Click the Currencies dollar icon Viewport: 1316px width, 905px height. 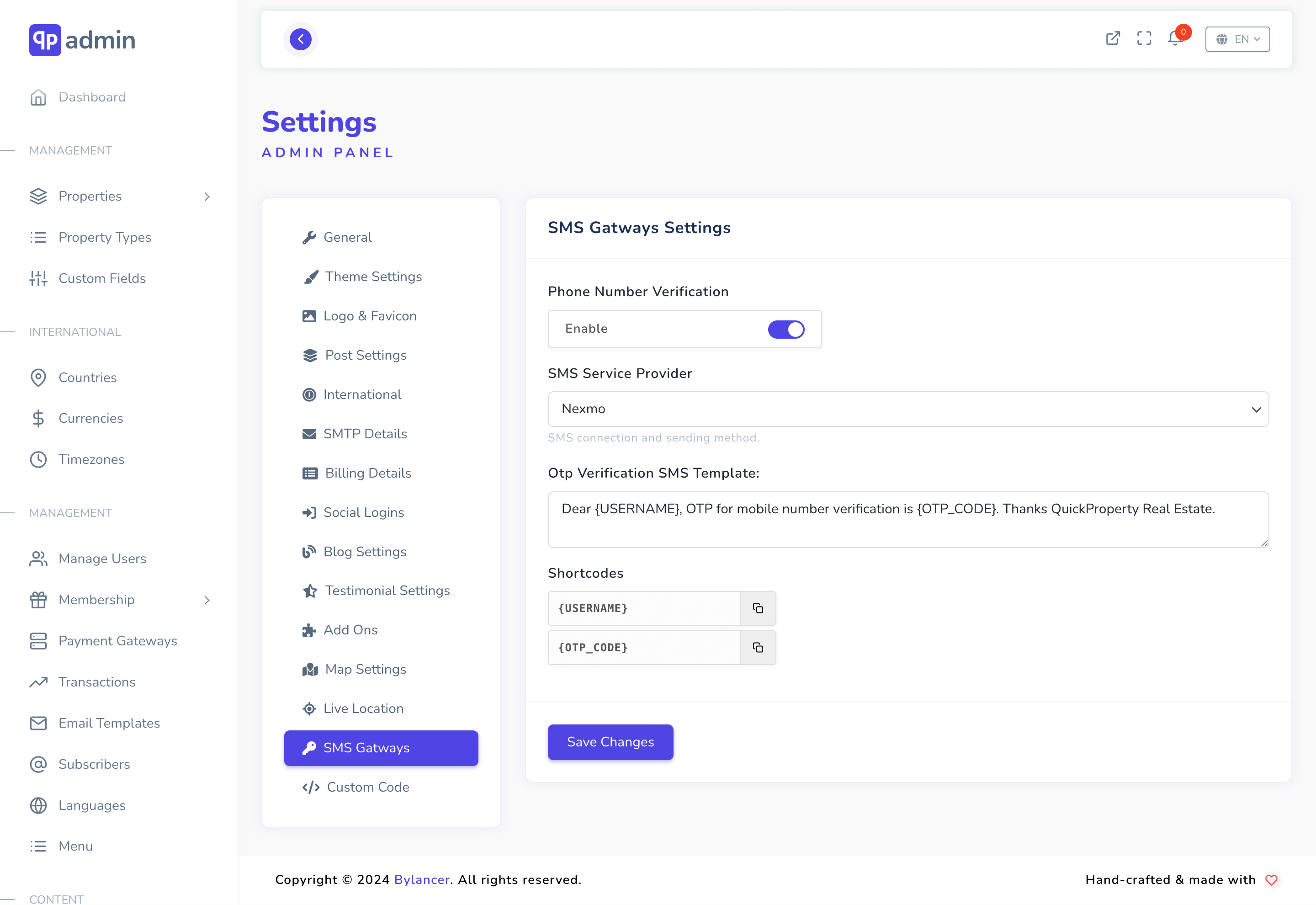click(38, 419)
